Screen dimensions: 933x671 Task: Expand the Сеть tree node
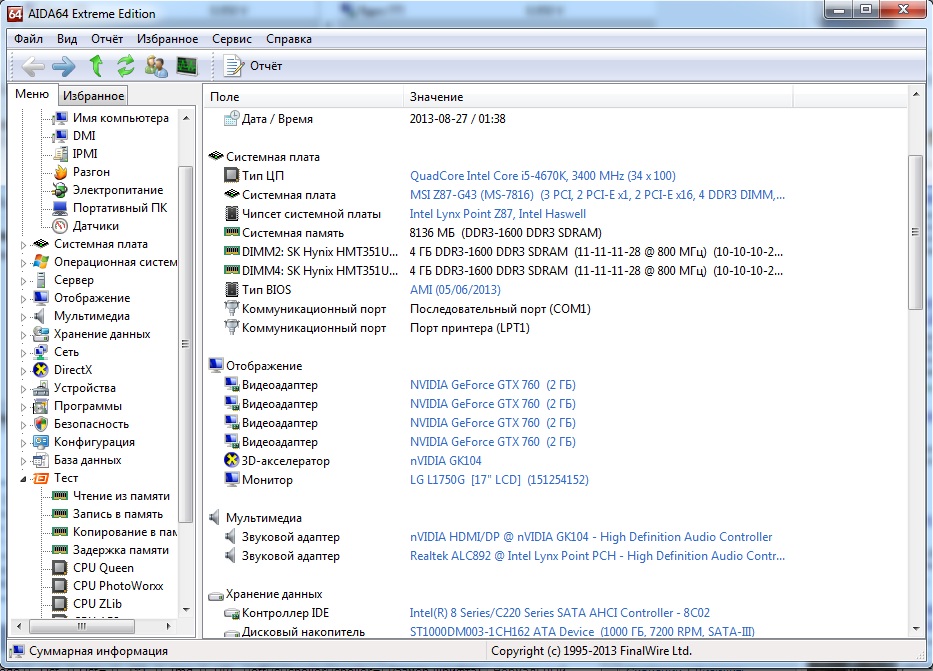coord(23,353)
